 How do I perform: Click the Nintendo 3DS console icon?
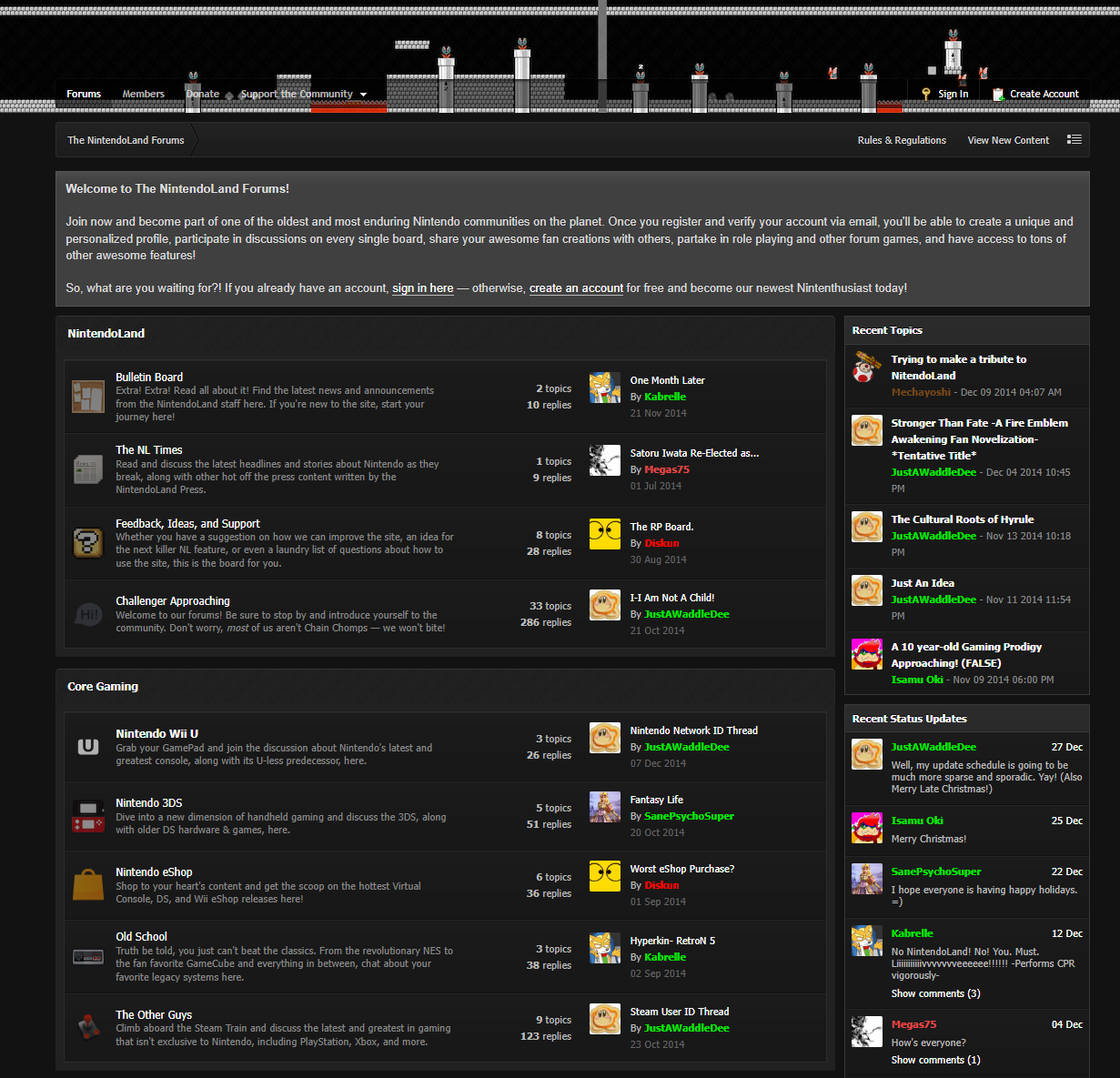pyautogui.click(x=88, y=816)
